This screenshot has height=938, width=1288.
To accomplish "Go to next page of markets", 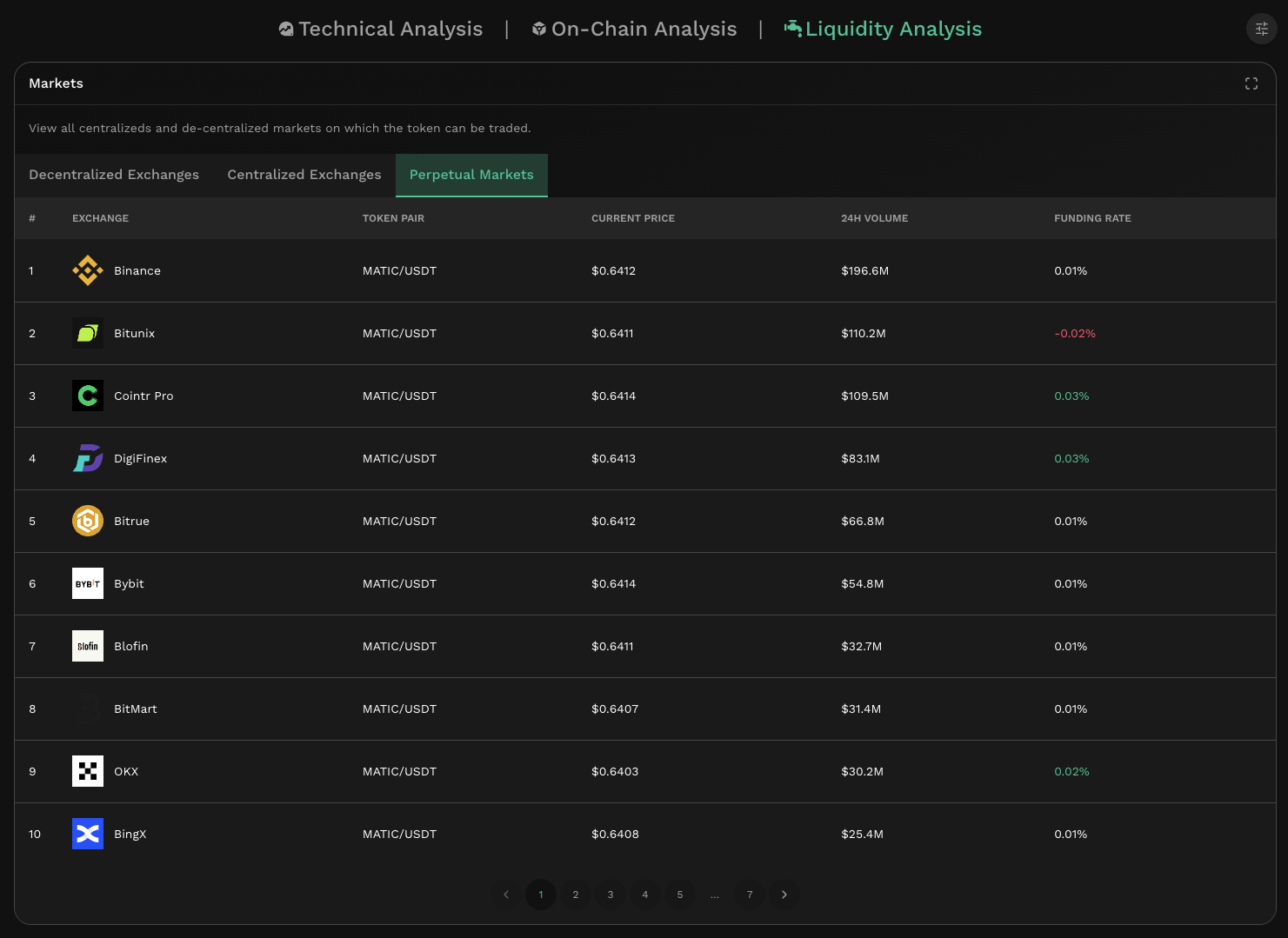I will pyautogui.click(x=784, y=895).
